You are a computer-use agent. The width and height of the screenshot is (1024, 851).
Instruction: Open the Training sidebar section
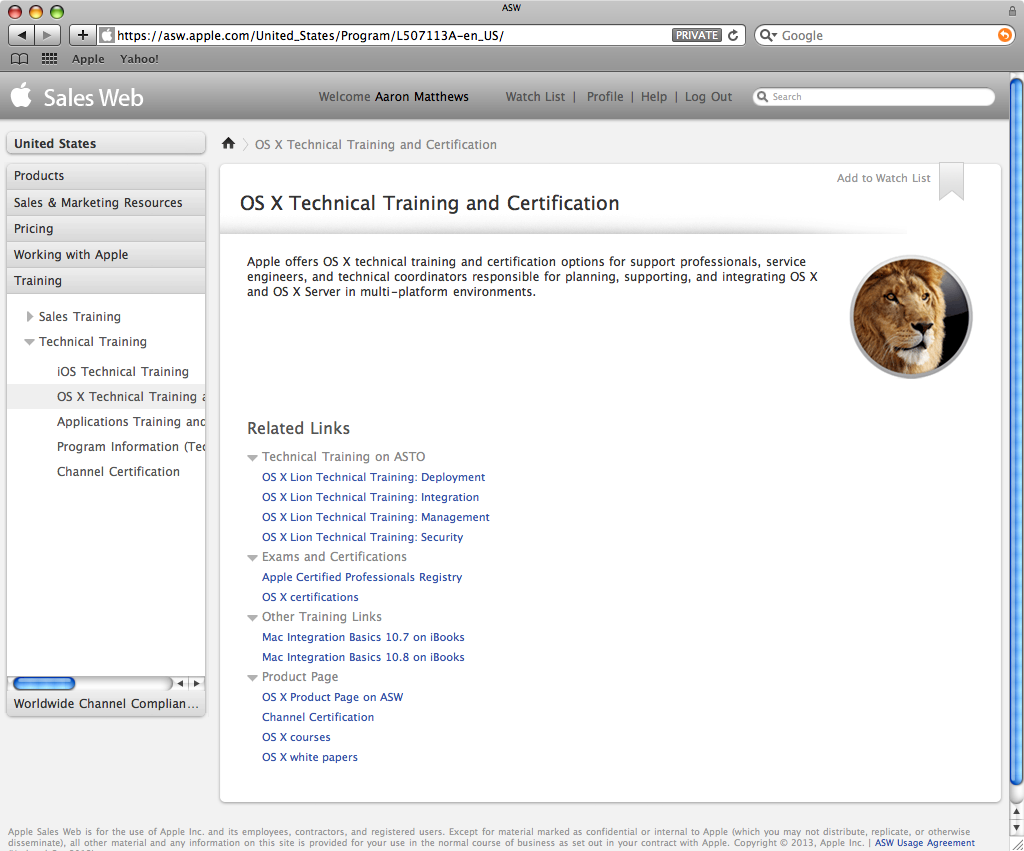click(106, 281)
